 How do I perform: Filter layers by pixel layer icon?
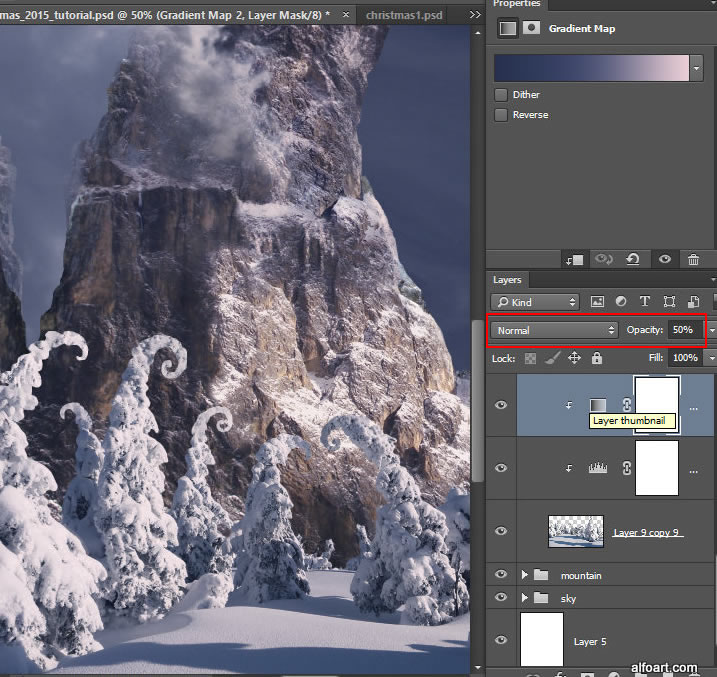tap(597, 302)
